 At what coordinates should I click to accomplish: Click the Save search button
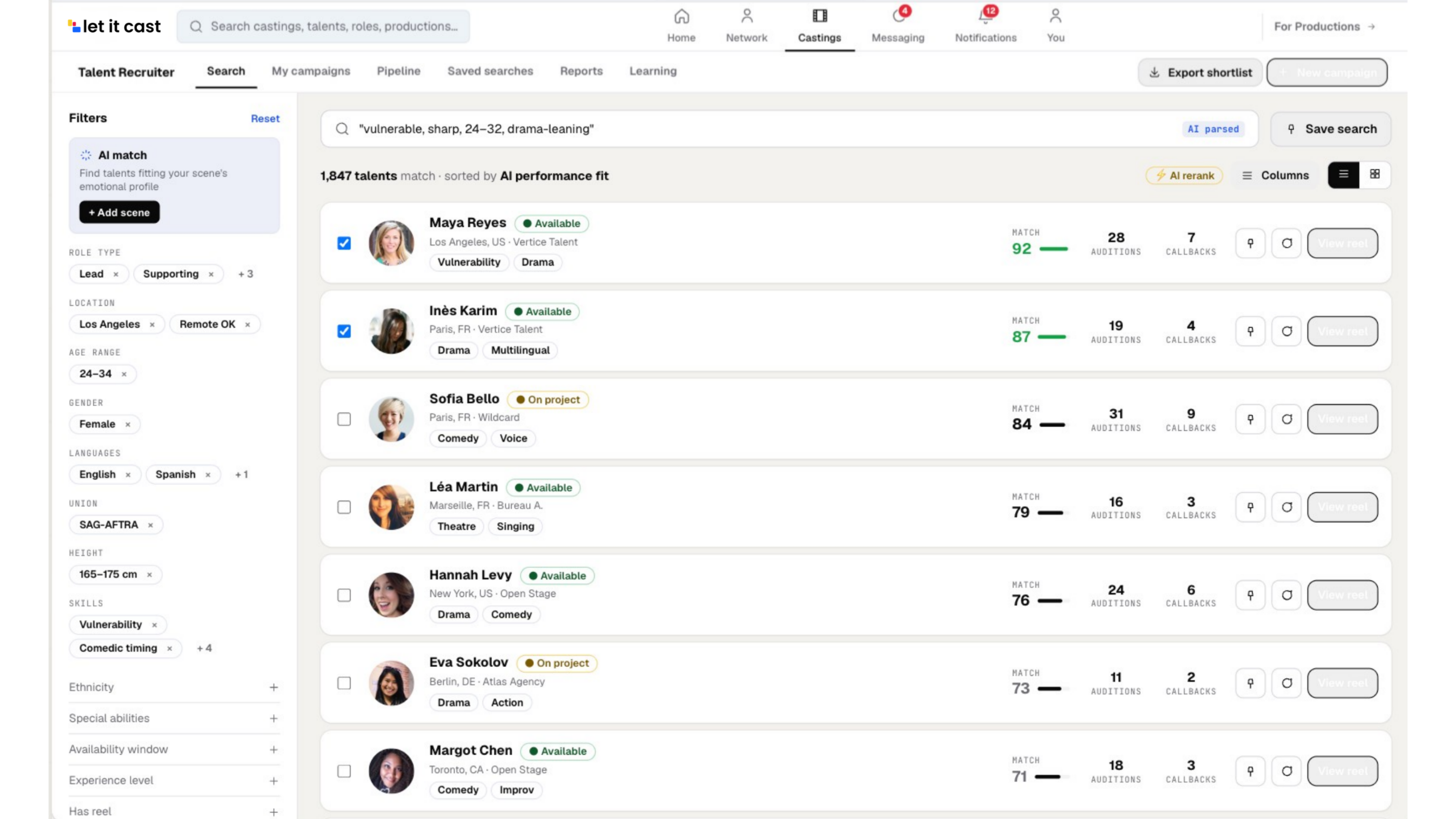[x=1330, y=129]
